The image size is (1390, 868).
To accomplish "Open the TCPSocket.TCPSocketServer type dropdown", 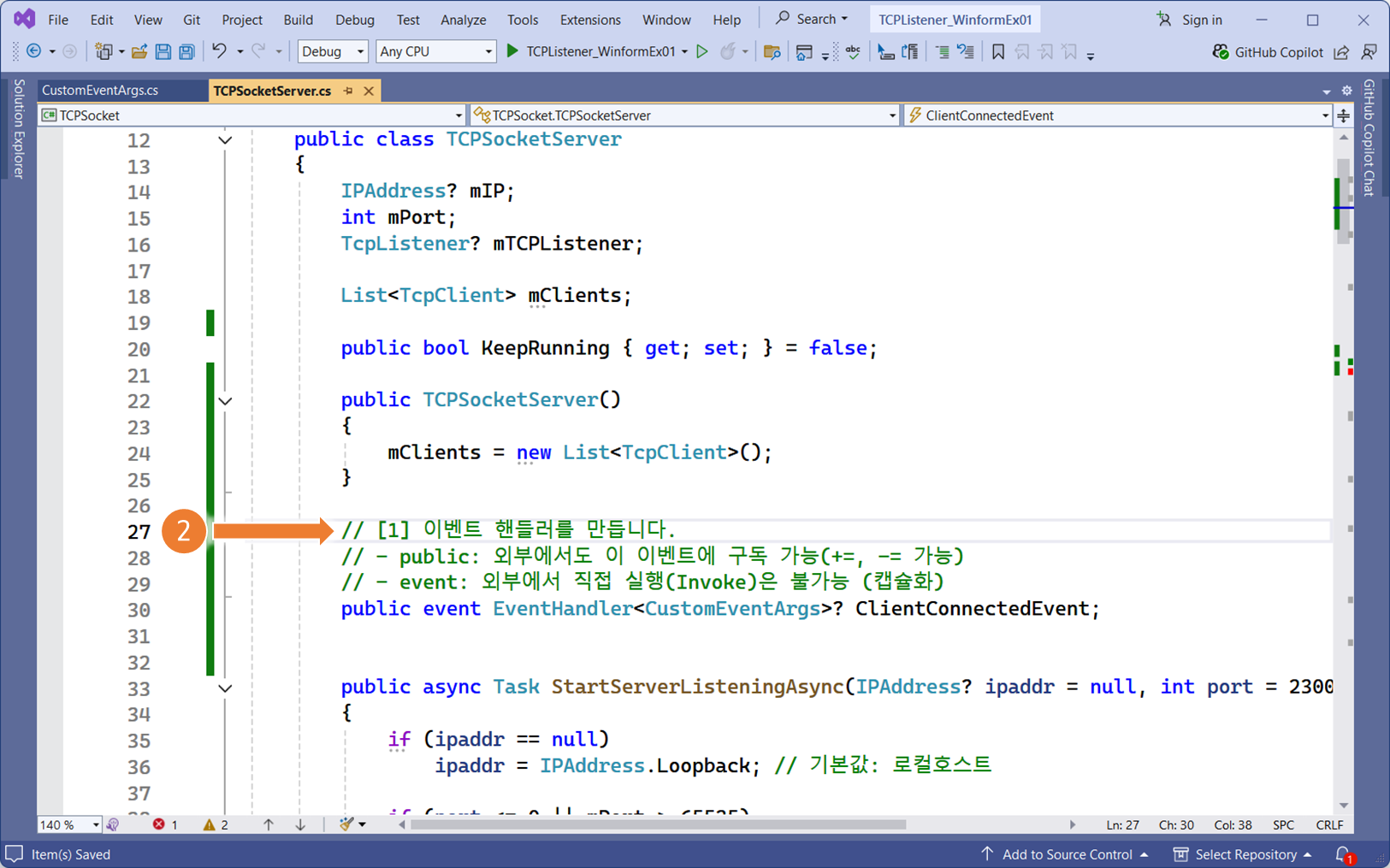I will (685, 115).
